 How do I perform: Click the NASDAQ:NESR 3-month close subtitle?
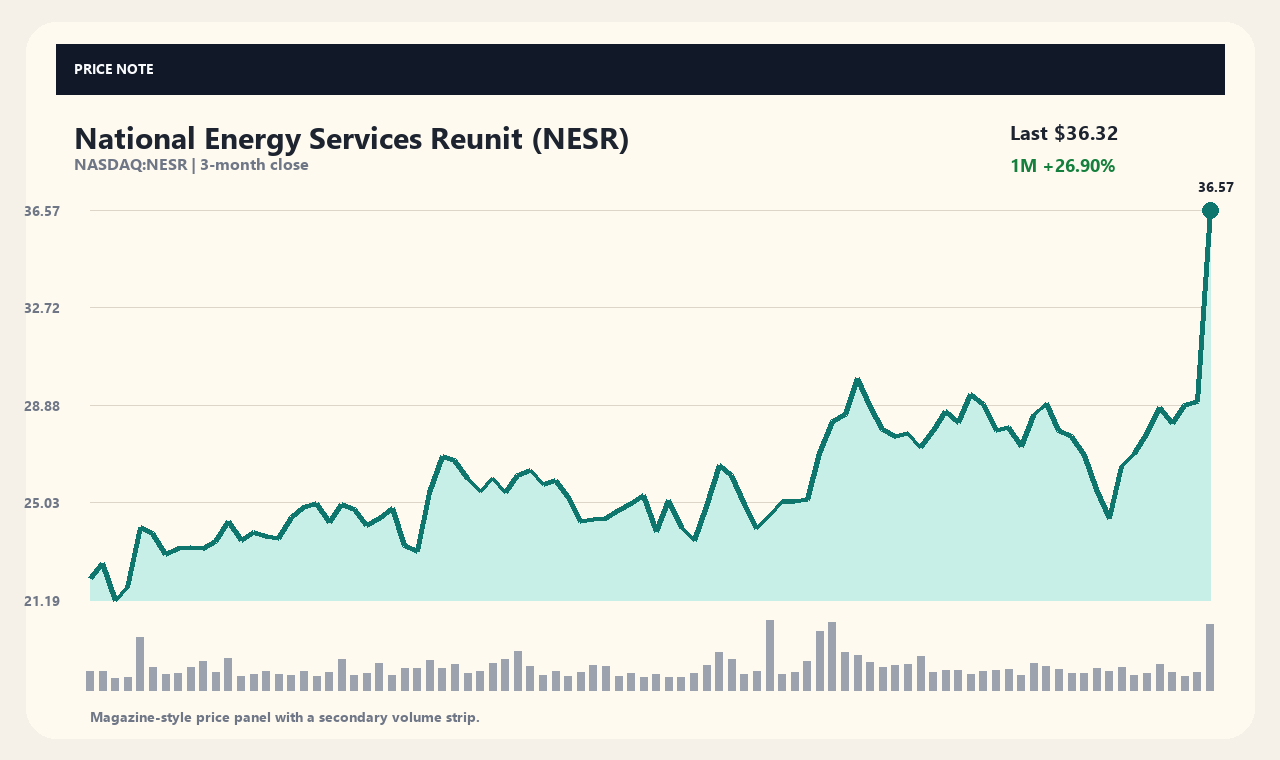(x=191, y=165)
